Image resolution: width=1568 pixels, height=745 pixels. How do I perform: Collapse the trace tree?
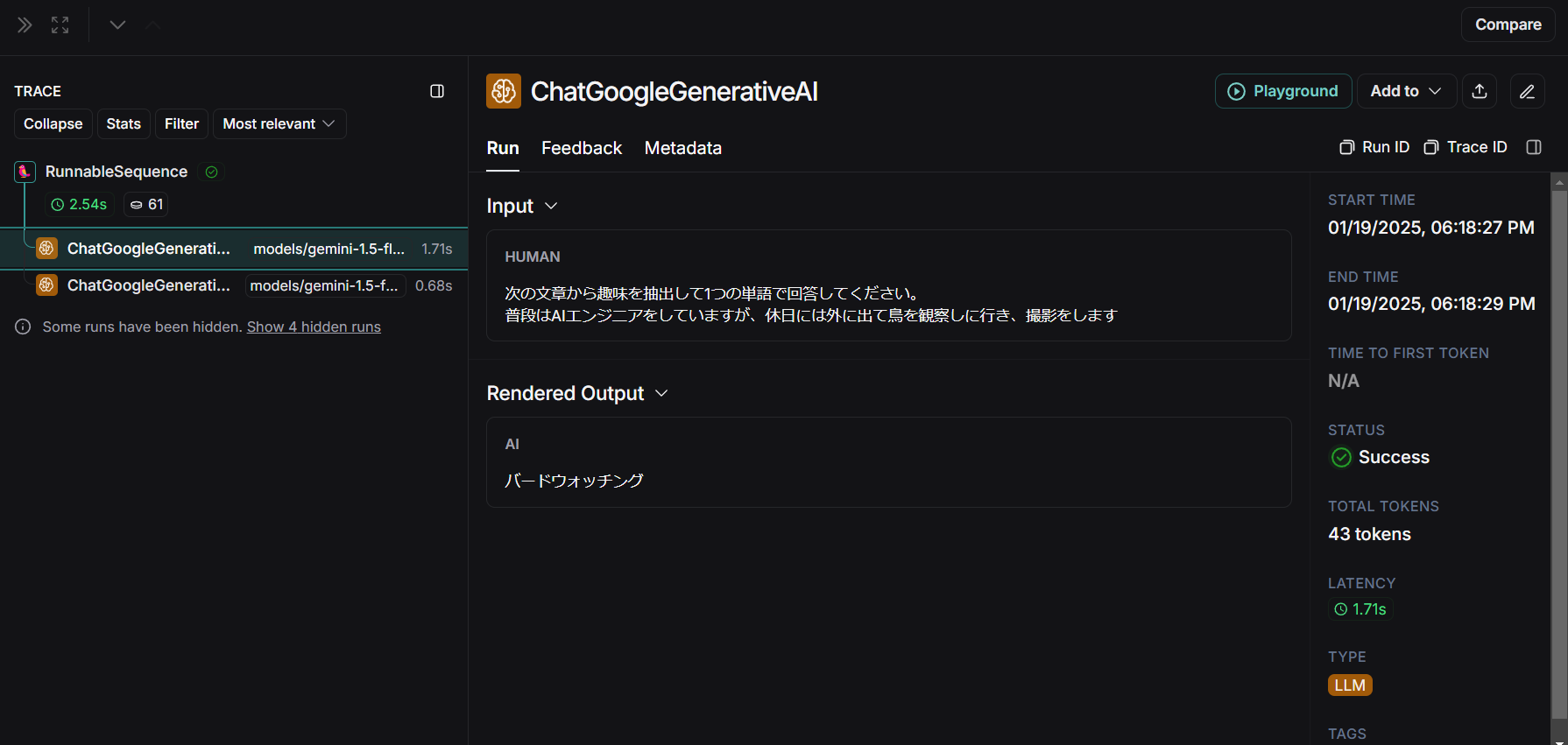(53, 123)
